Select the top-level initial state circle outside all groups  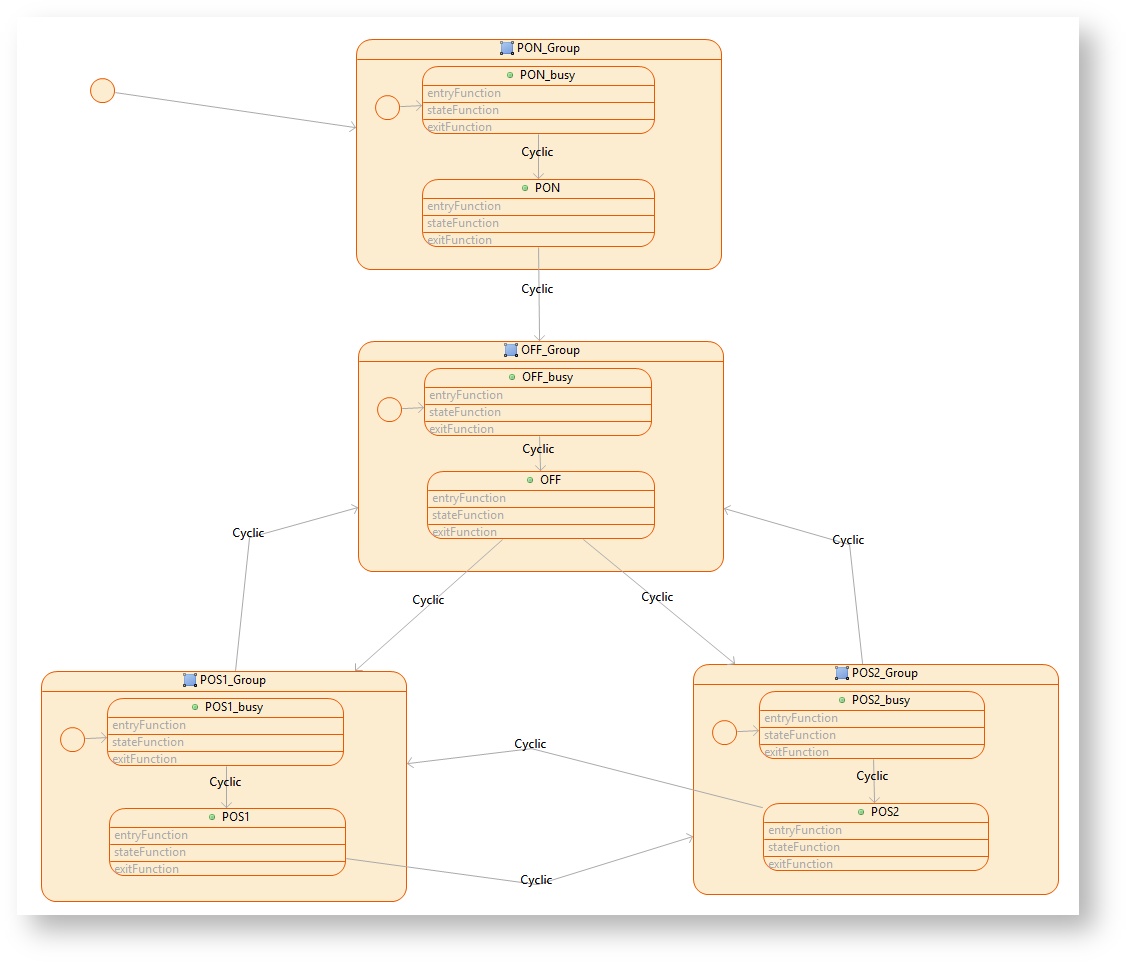[x=102, y=91]
